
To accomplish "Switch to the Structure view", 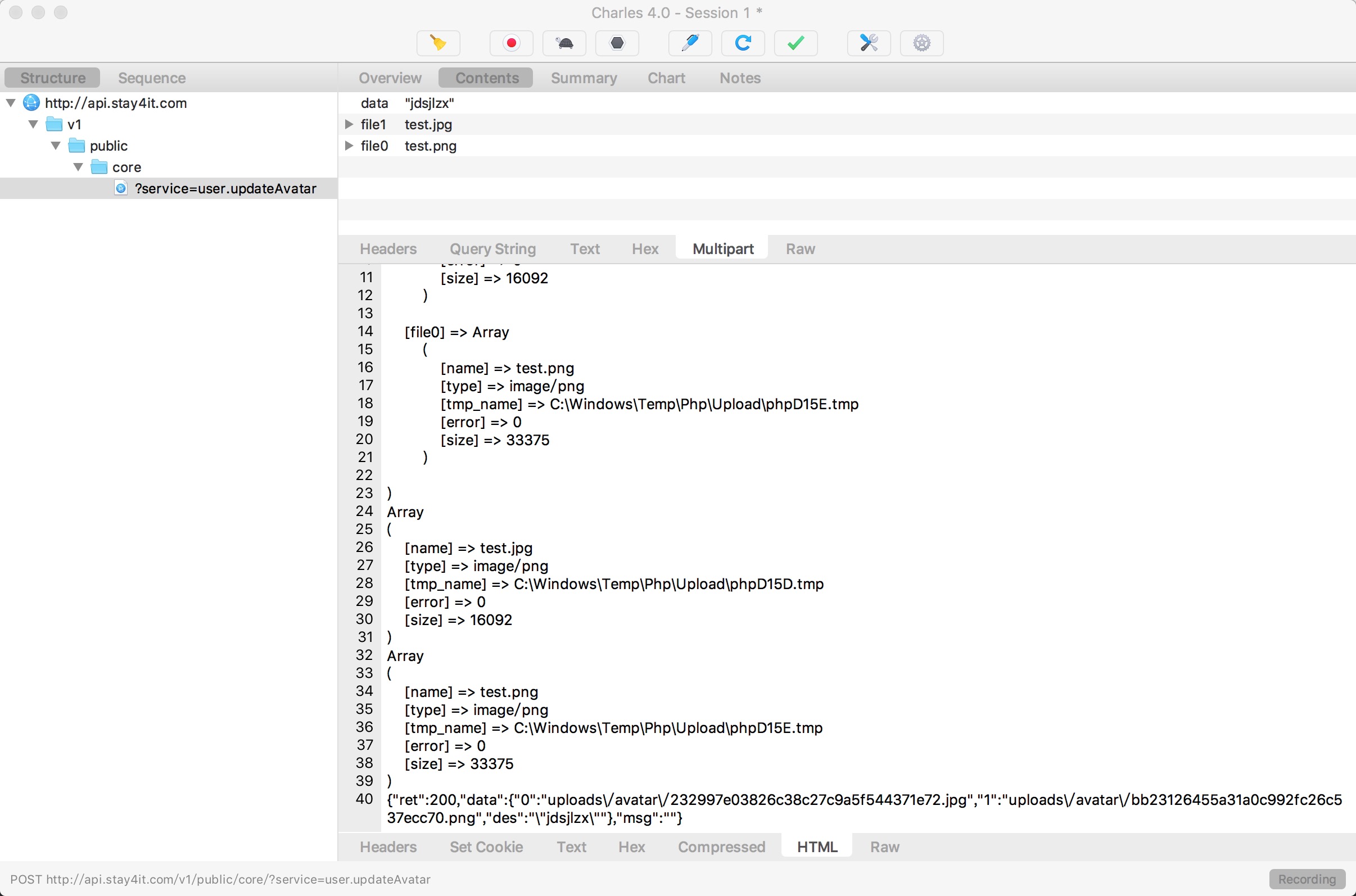I will coord(53,78).
